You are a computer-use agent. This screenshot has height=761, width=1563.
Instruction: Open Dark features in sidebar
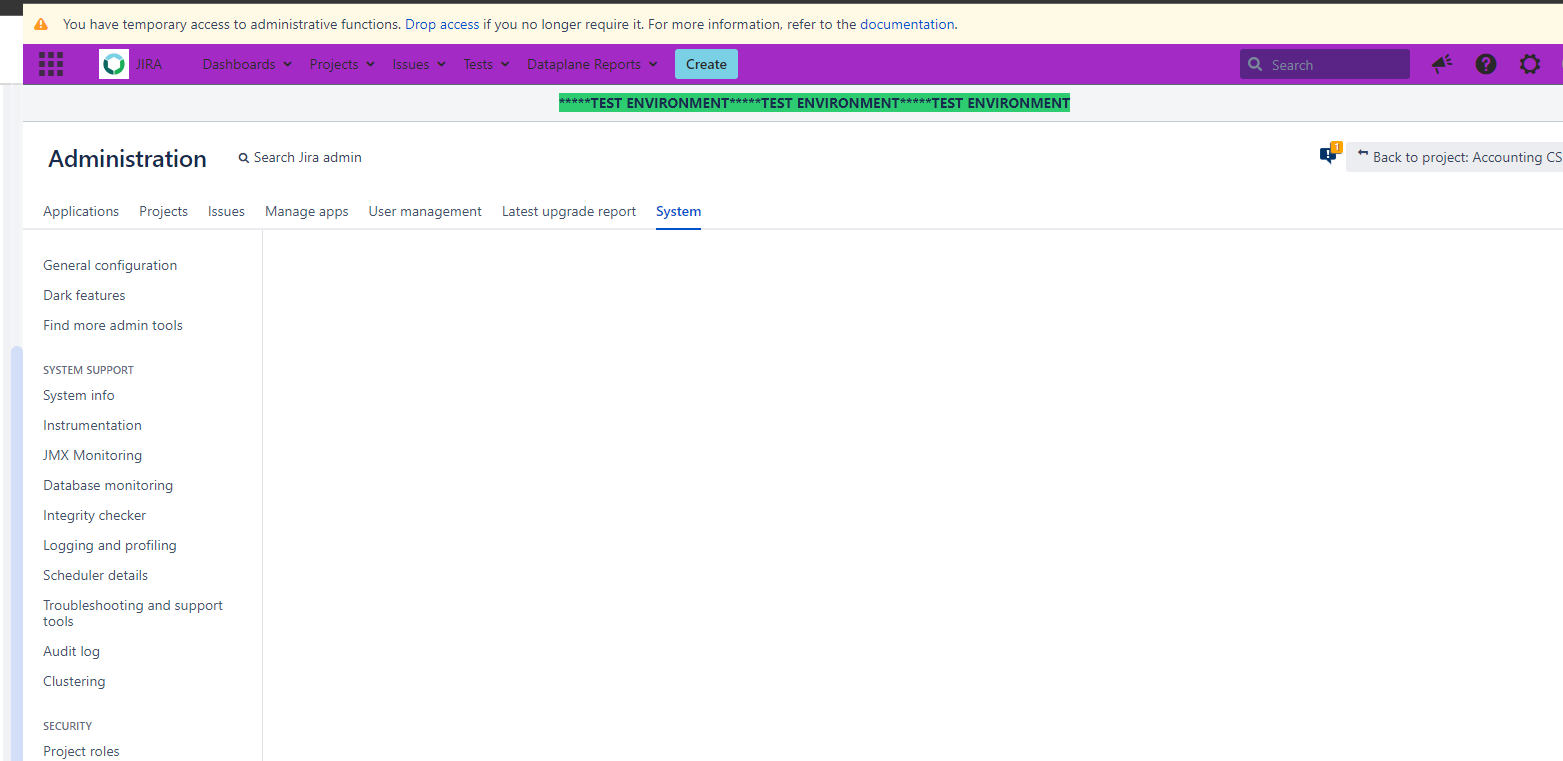click(84, 295)
